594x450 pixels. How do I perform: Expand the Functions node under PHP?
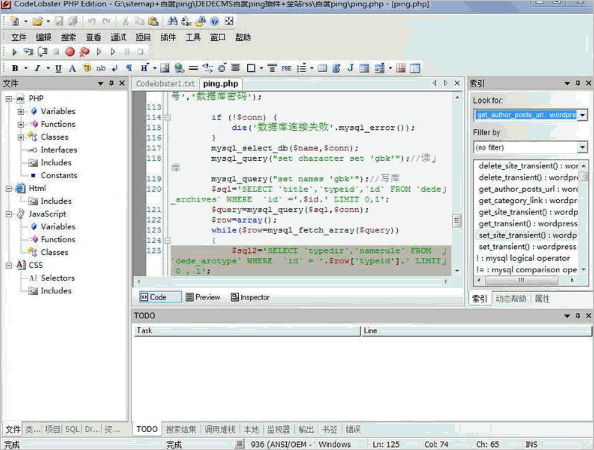21,124
